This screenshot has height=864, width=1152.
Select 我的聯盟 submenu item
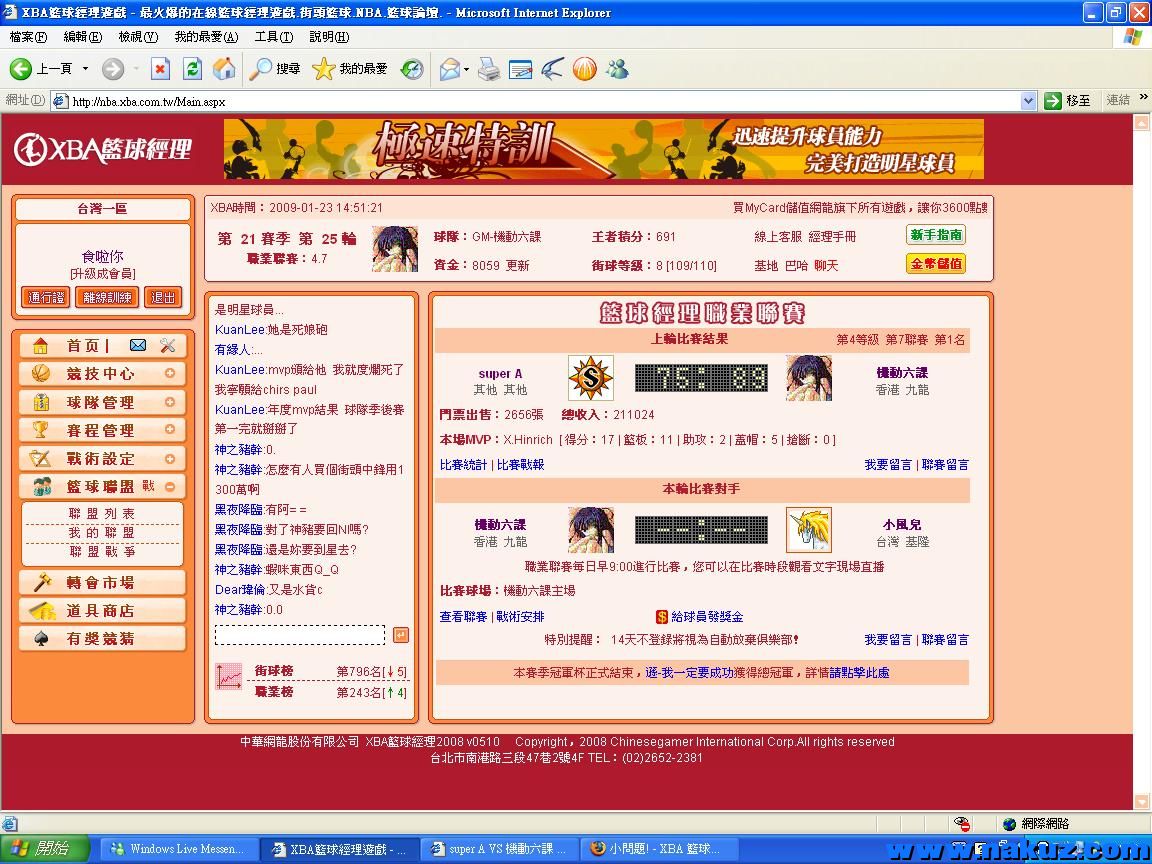click(102, 533)
